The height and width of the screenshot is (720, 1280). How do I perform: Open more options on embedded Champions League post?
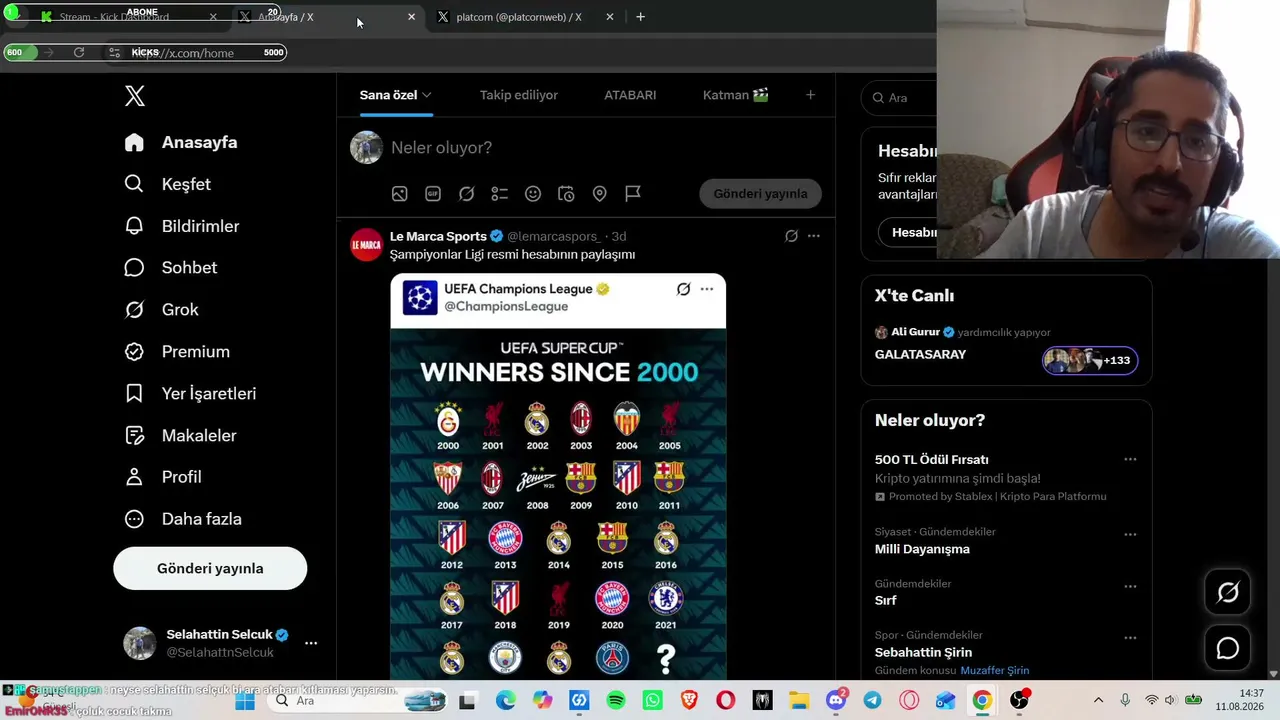coord(707,289)
